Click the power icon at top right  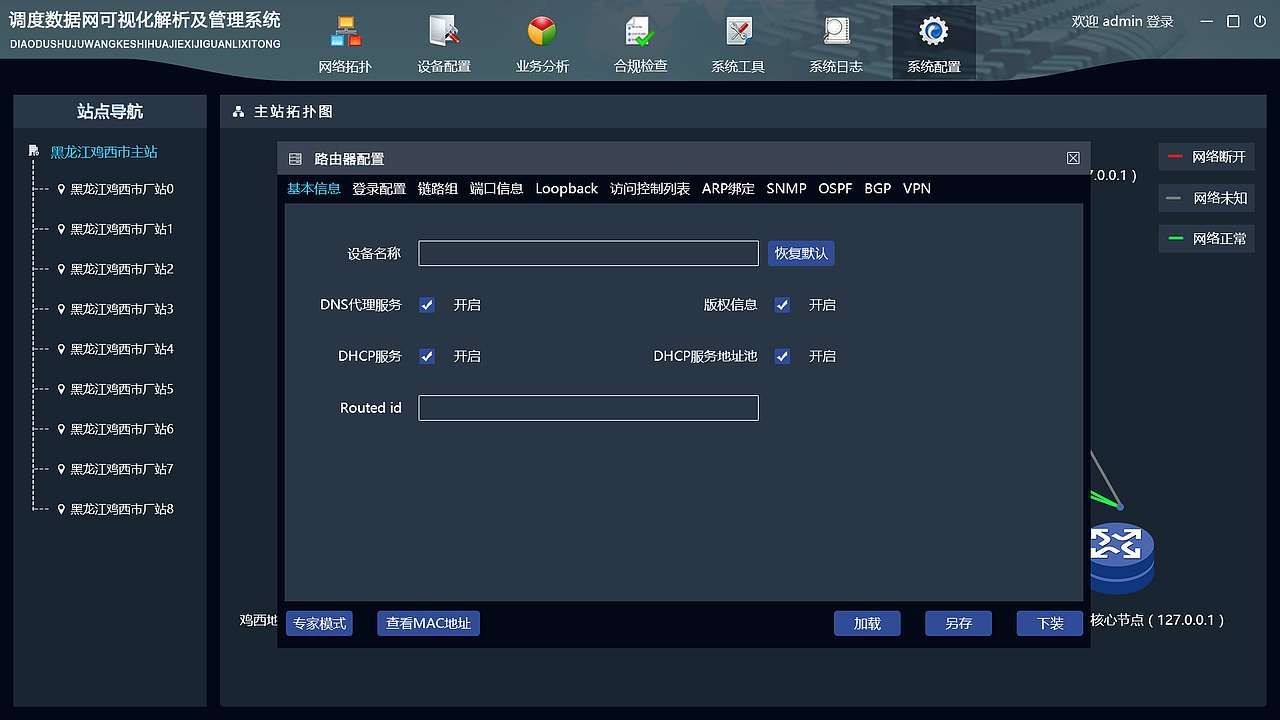coord(1258,21)
